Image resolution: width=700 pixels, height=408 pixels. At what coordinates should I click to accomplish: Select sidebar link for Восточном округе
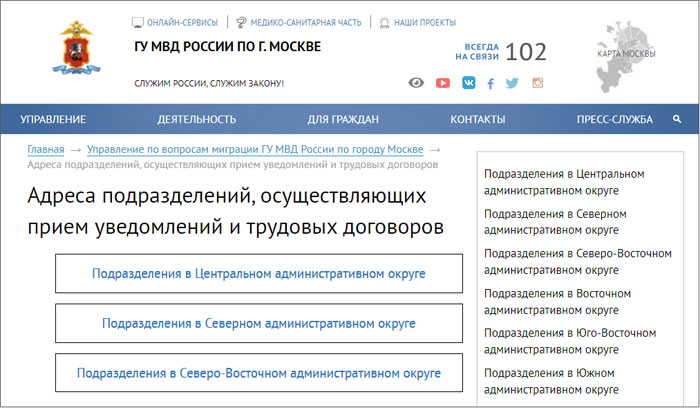click(558, 302)
